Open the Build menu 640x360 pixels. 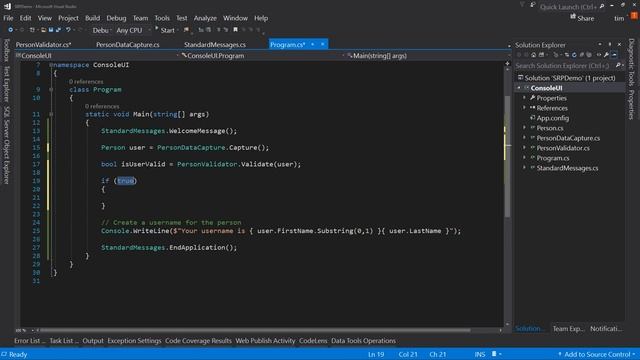[x=92, y=18]
